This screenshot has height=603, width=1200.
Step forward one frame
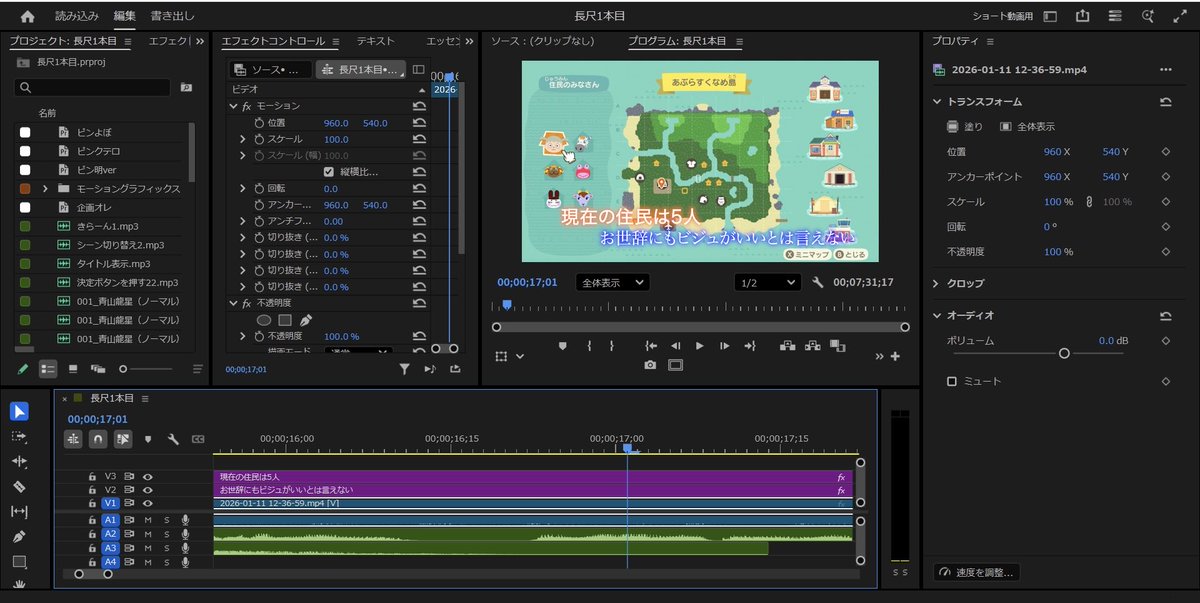pyautogui.click(x=725, y=346)
